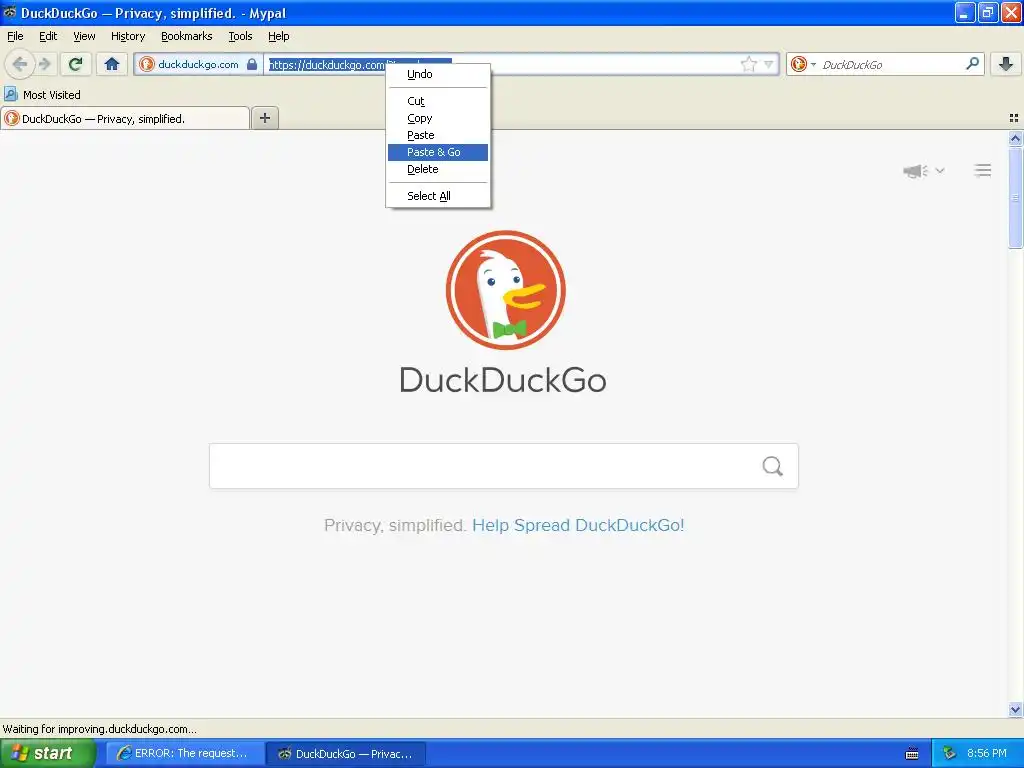This screenshot has width=1024, height=768.
Task: Switch to the DuckDuckGo taskbar item
Action: pos(346,753)
